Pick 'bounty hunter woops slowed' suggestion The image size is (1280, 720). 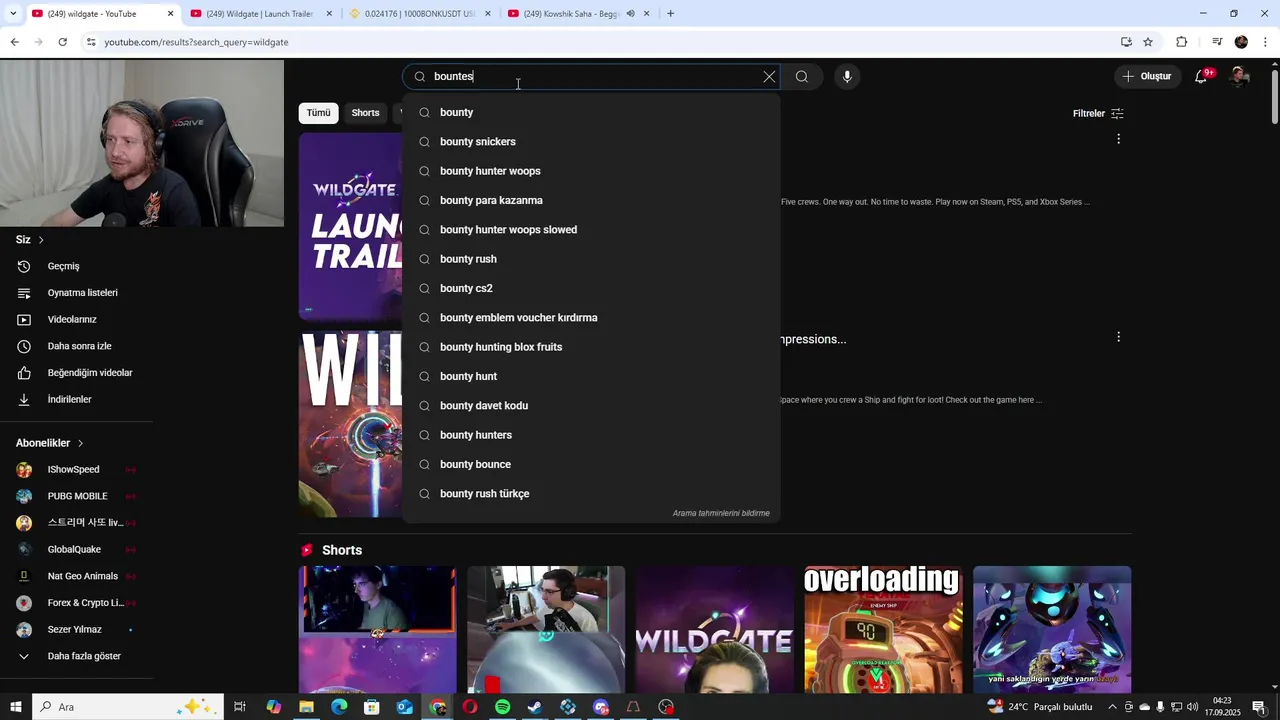point(591,230)
